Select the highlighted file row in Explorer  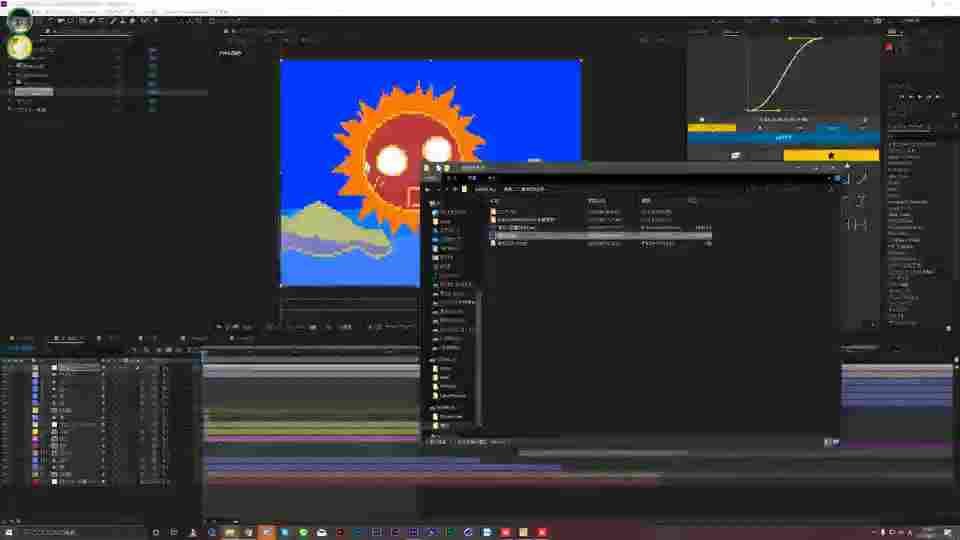point(600,236)
